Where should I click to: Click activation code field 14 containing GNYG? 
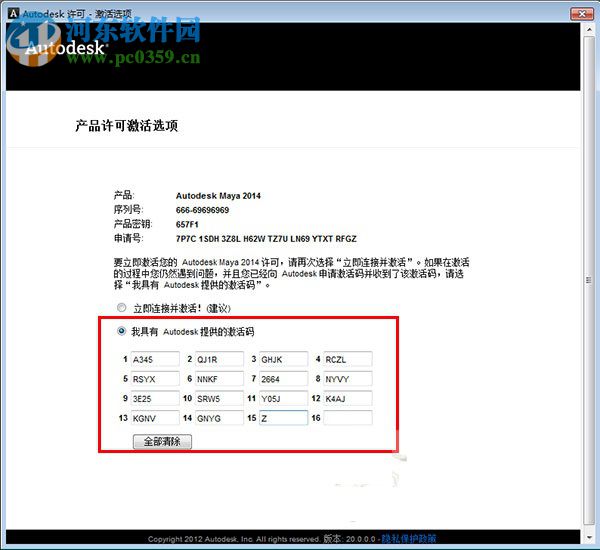[219, 418]
